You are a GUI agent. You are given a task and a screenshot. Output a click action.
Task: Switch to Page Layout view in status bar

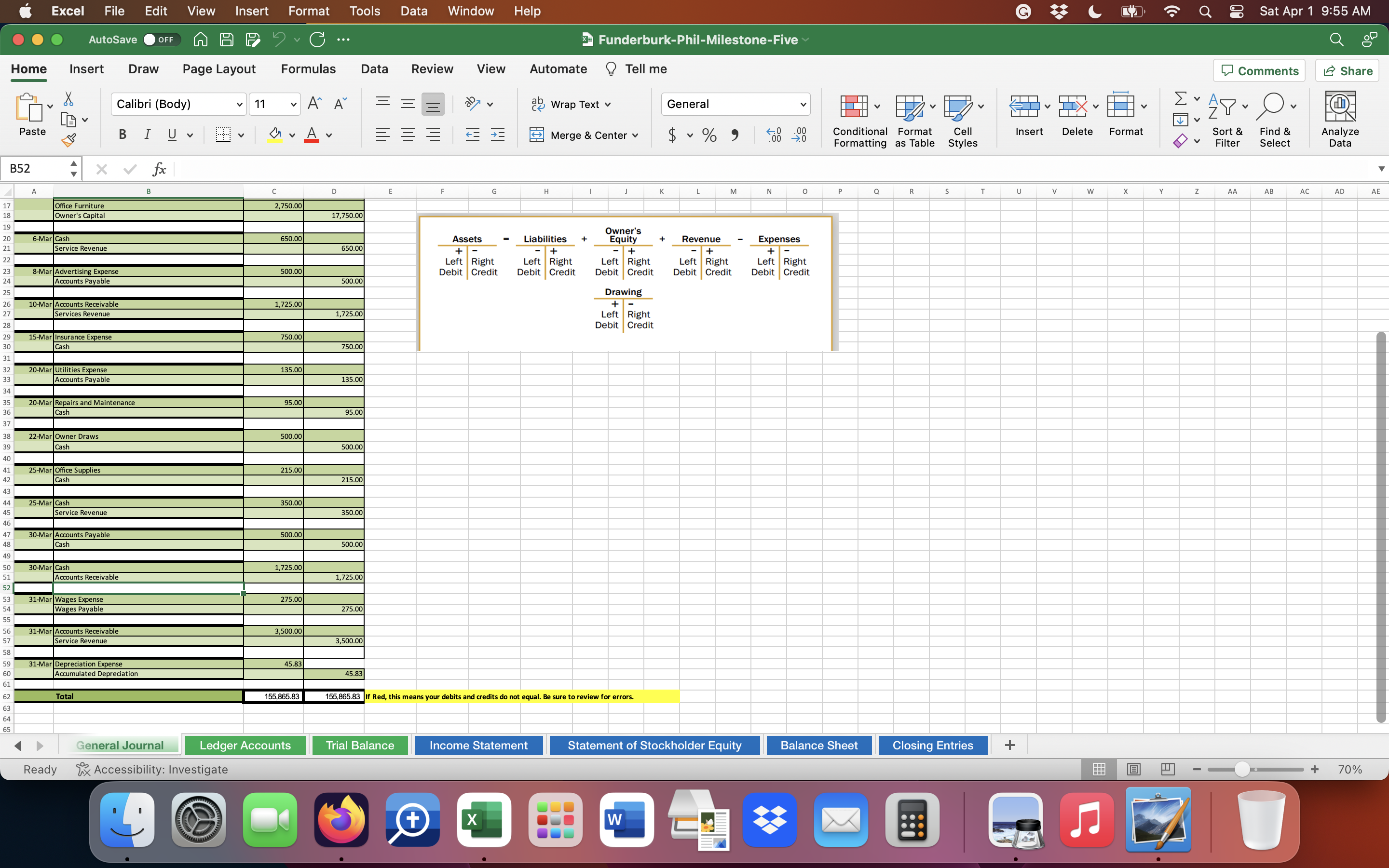[x=1133, y=769]
